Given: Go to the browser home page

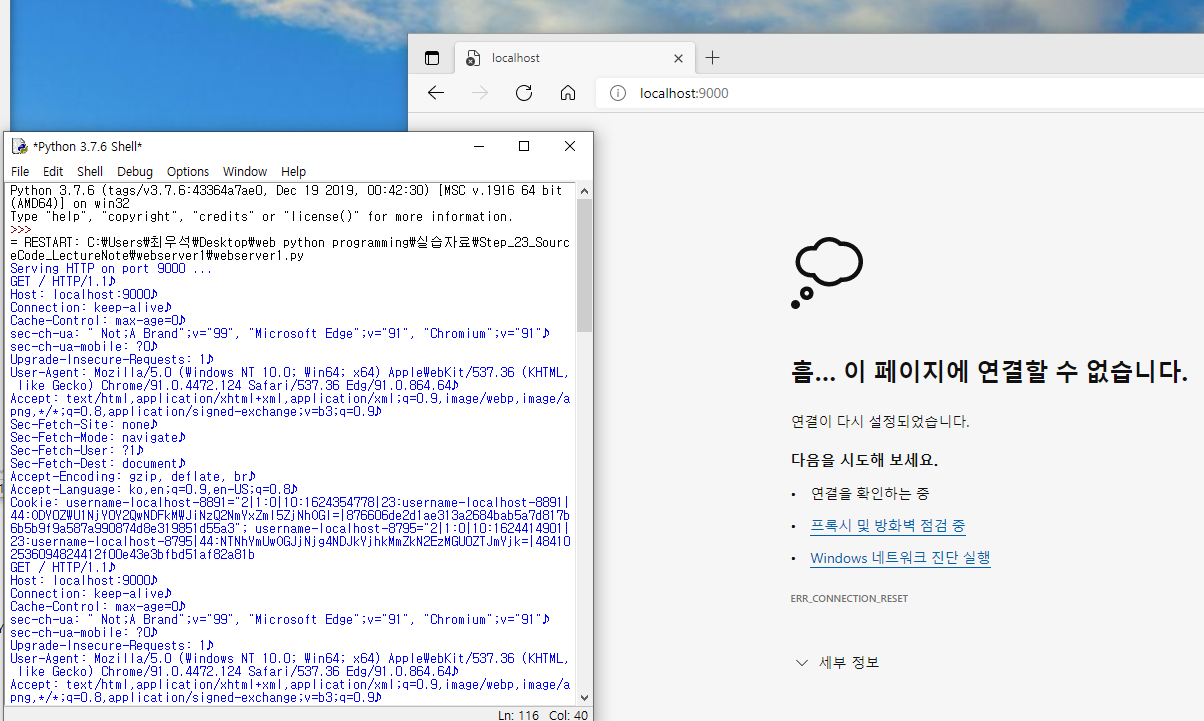Looking at the screenshot, I should click(568, 93).
